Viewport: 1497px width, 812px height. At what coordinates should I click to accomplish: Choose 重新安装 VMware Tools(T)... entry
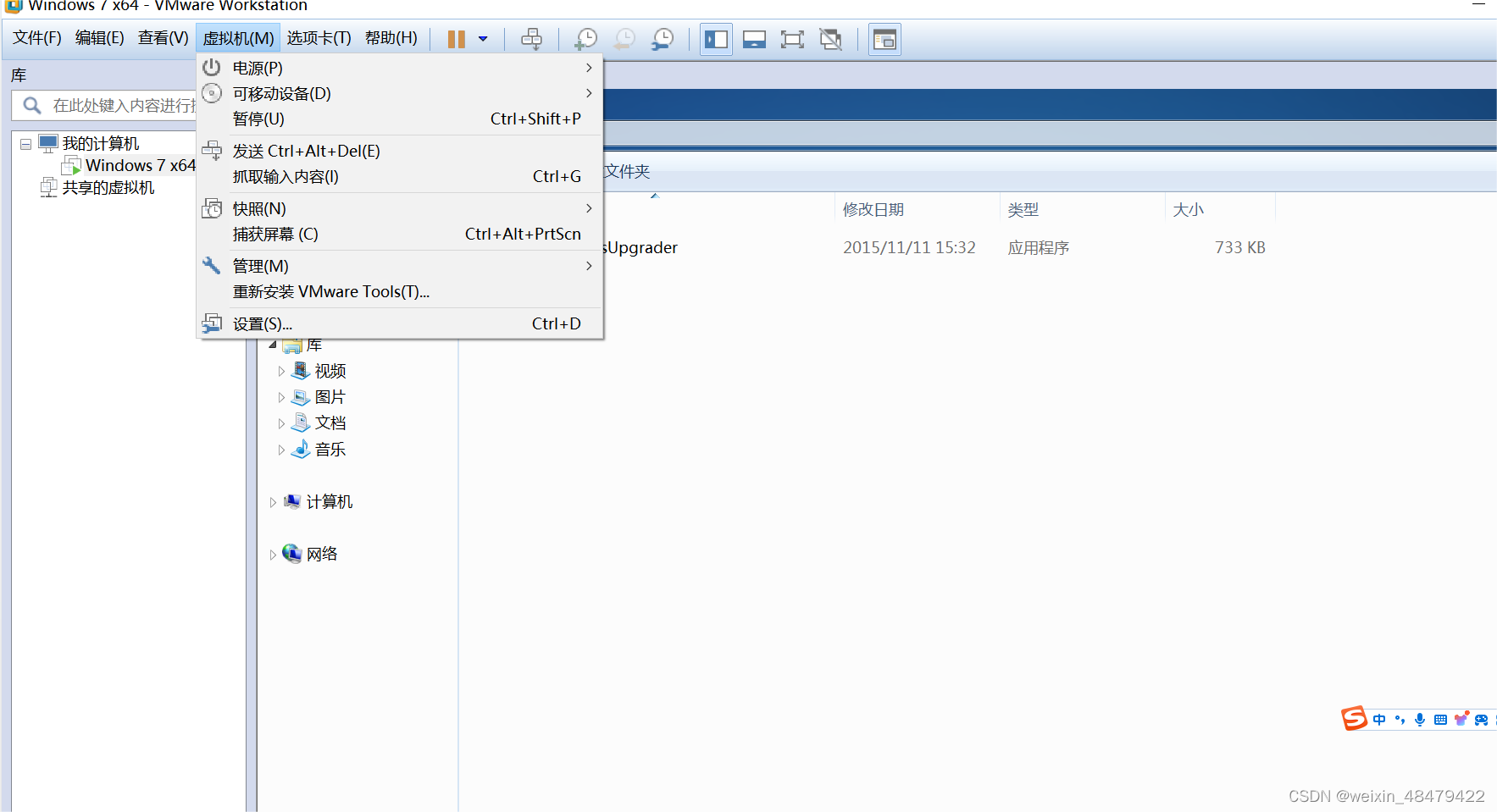tap(399, 291)
